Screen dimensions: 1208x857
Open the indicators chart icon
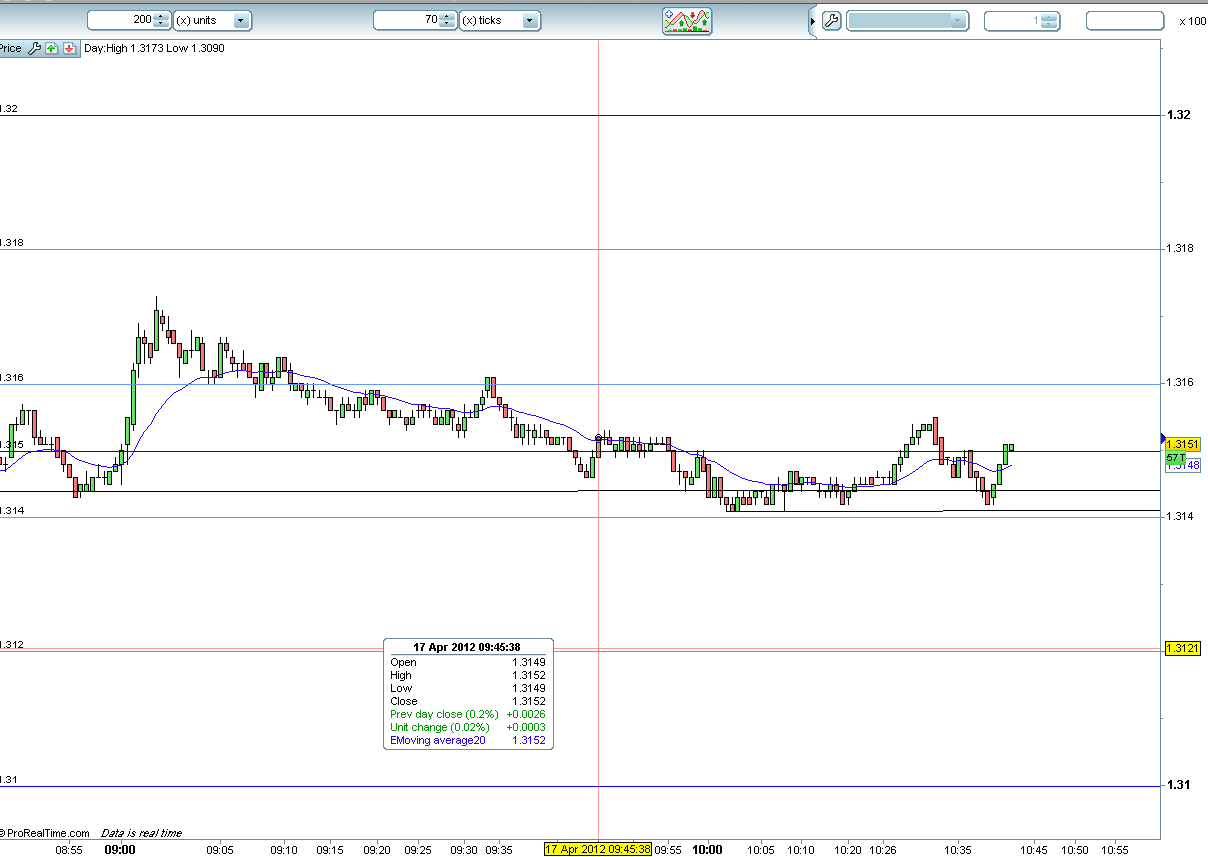687,20
